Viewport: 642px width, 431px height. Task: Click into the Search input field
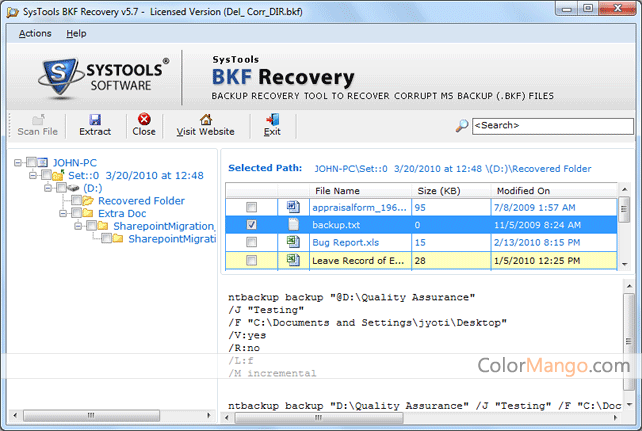click(550, 126)
